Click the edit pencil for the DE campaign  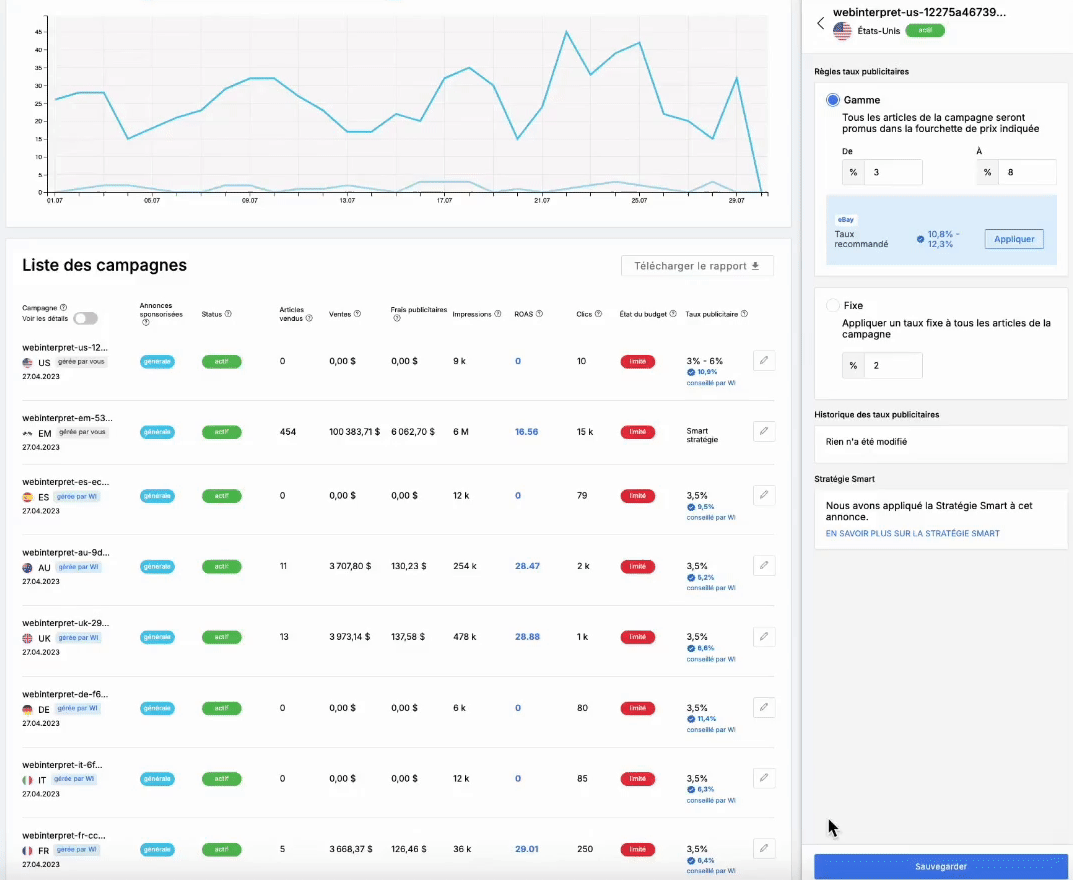(763, 708)
